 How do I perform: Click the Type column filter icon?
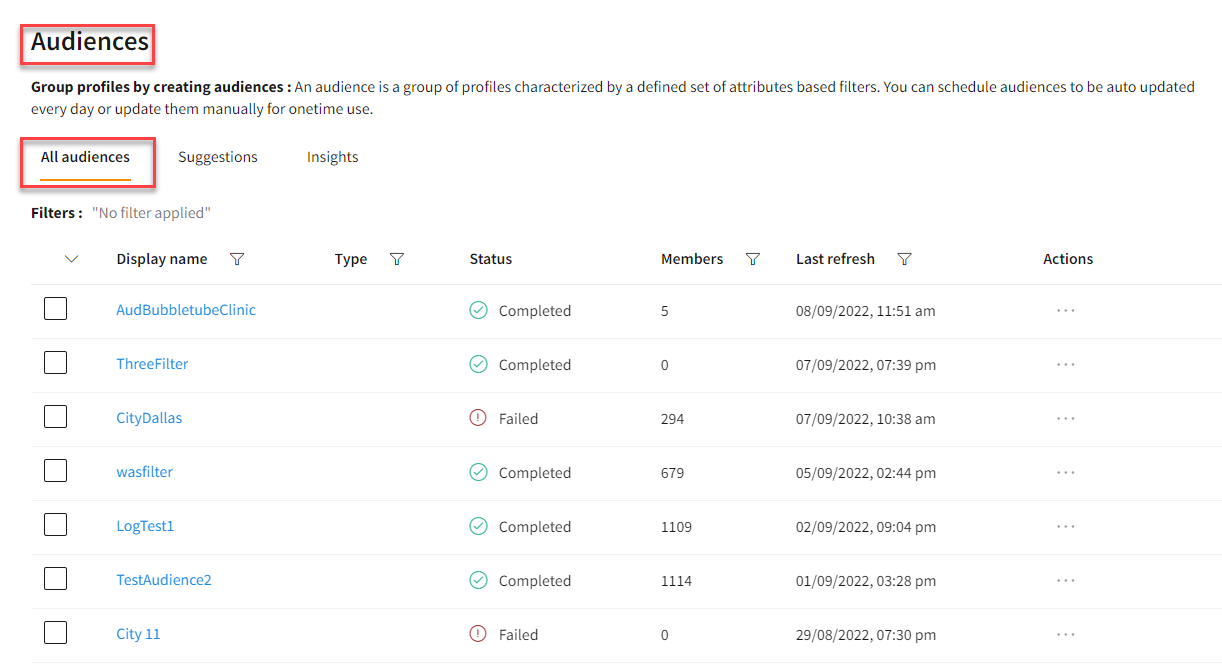[397, 259]
